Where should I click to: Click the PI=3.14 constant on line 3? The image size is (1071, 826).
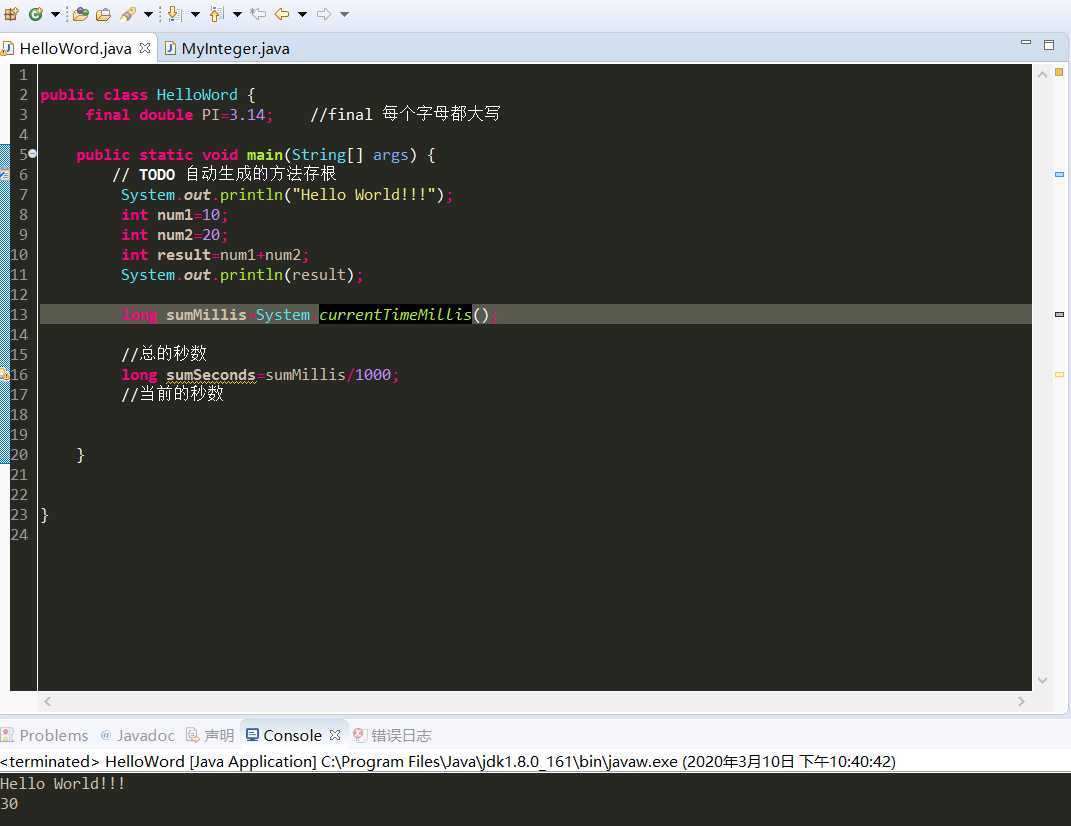(234, 114)
